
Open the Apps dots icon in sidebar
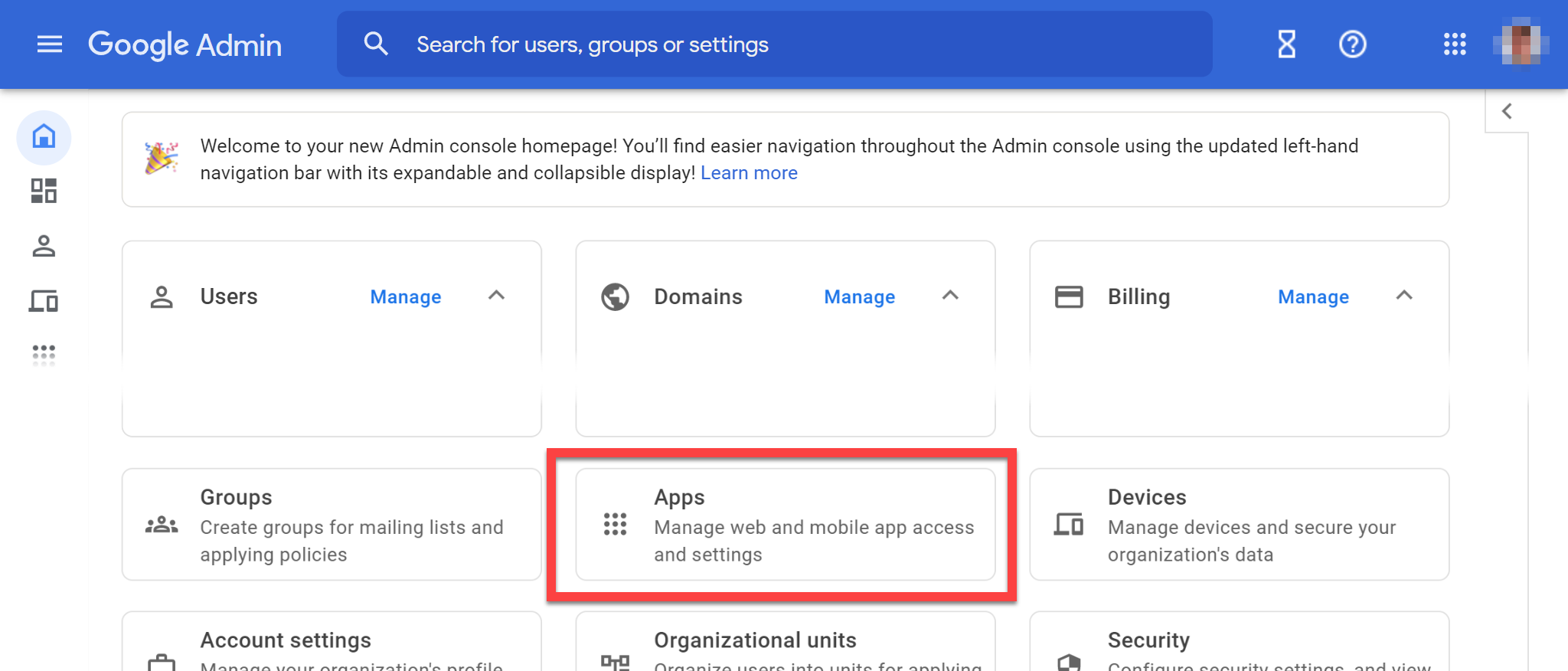point(44,355)
